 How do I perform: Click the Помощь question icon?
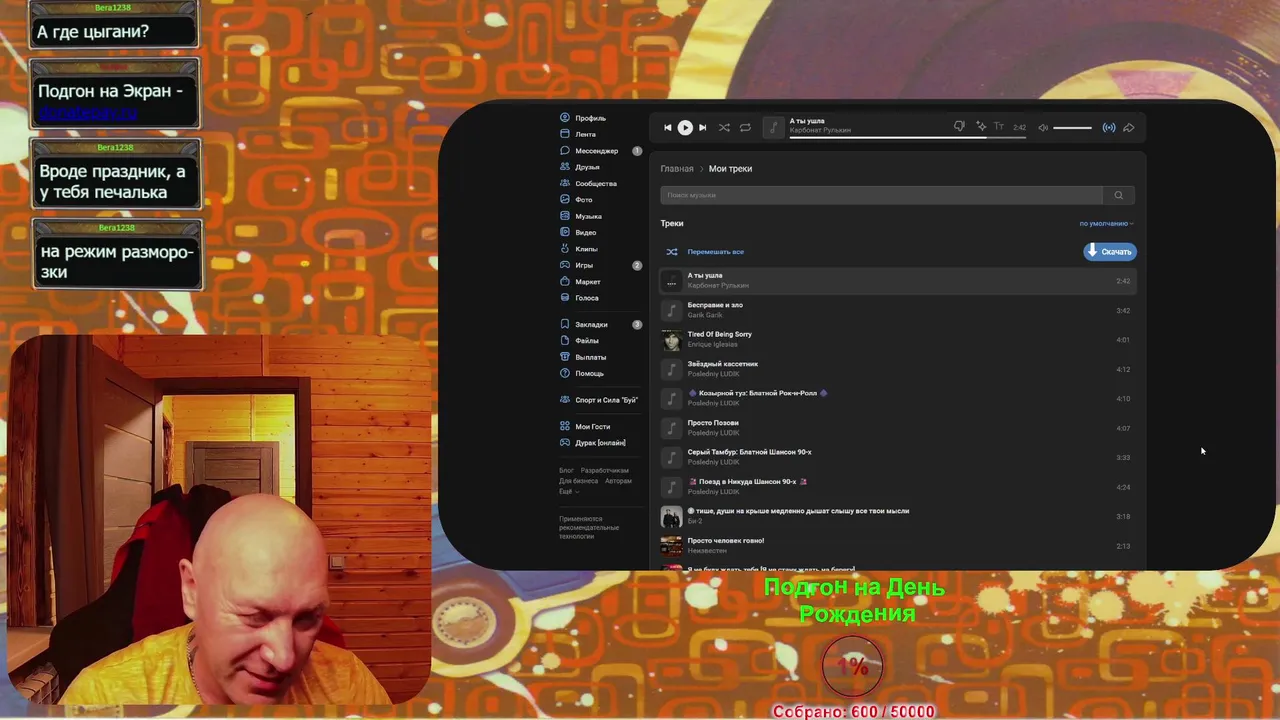(x=565, y=373)
